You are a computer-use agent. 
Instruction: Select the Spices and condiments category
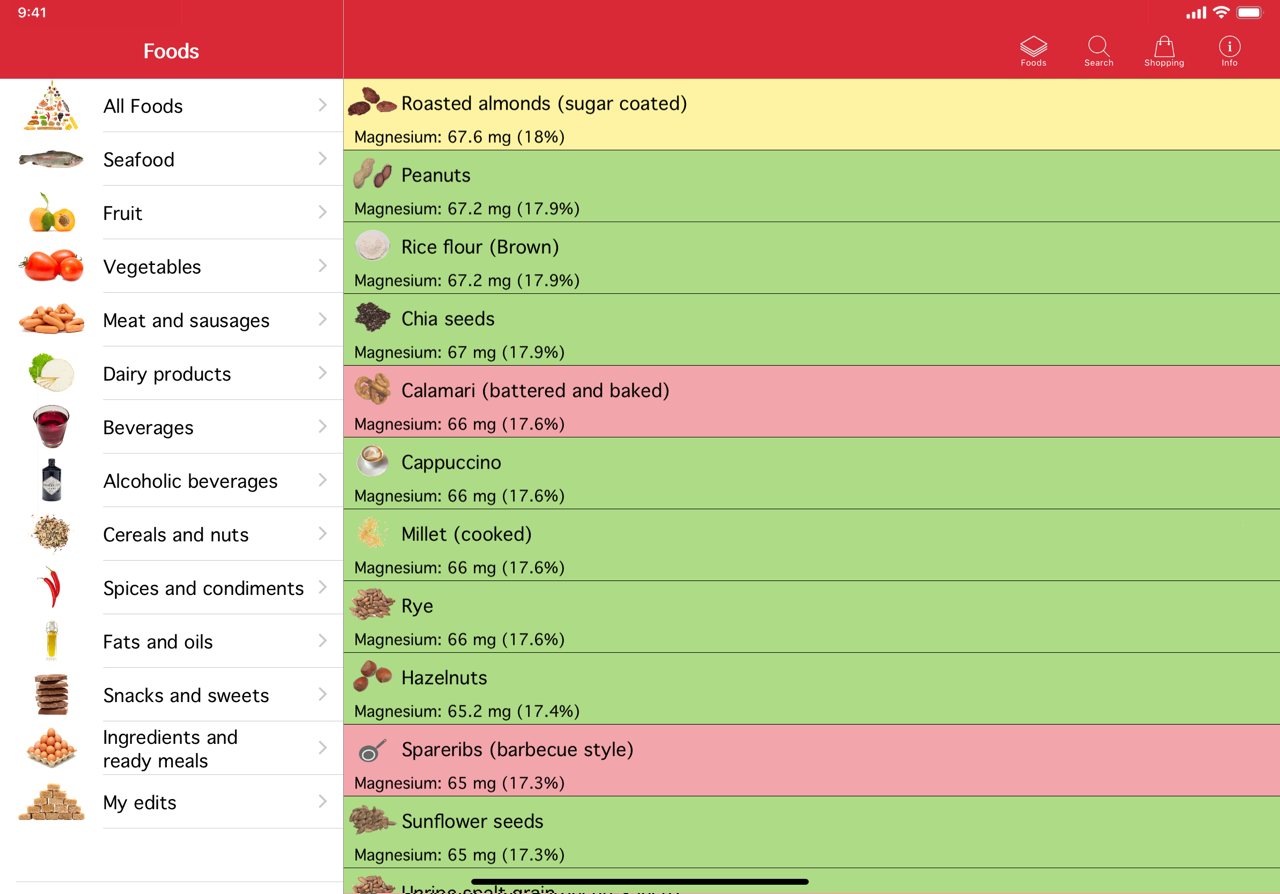click(x=171, y=588)
